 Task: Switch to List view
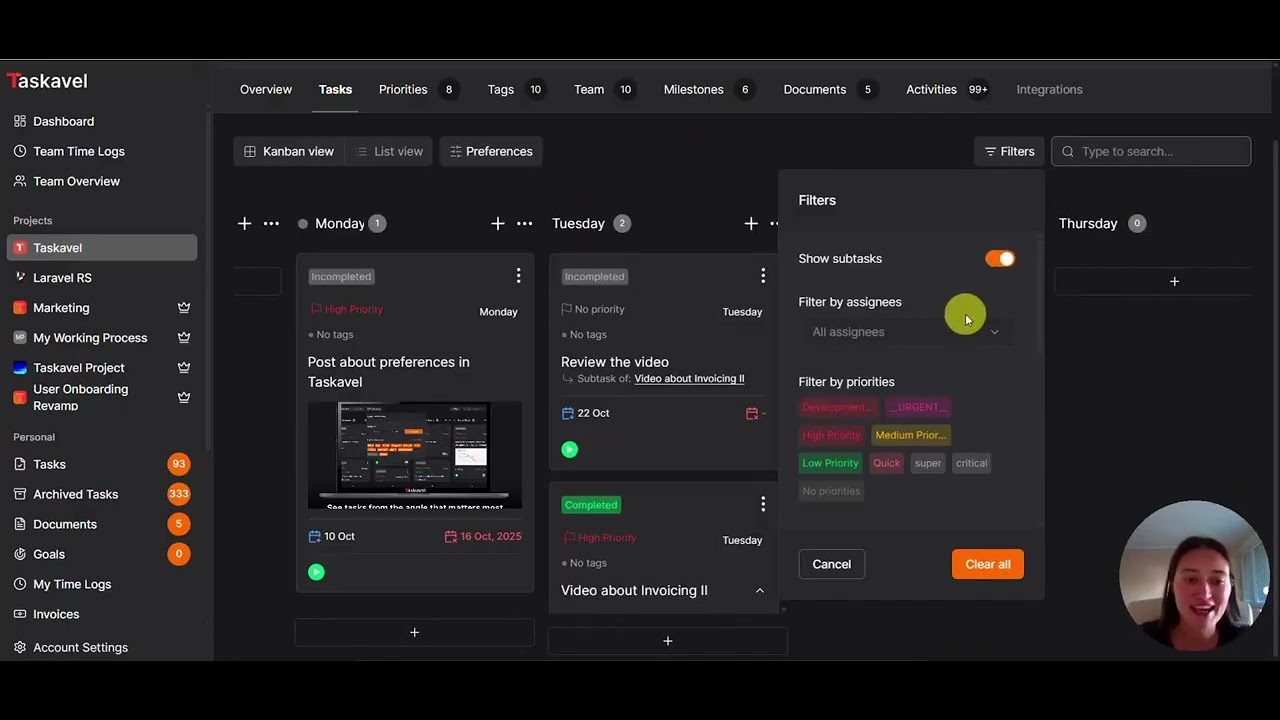tap(390, 151)
